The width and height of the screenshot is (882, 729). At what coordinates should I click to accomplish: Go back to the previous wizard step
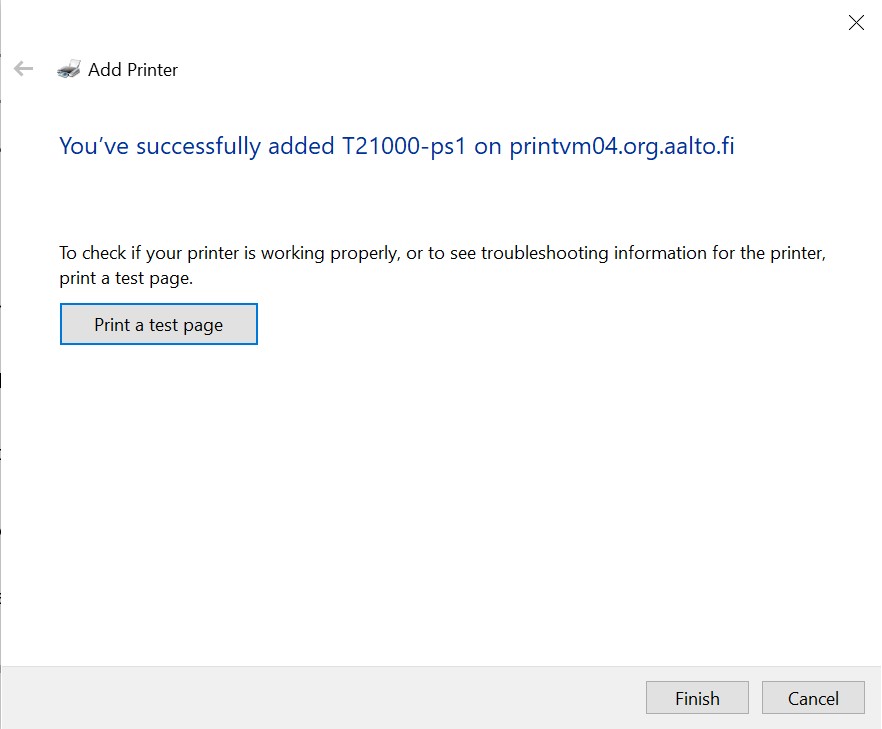pyautogui.click(x=24, y=69)
